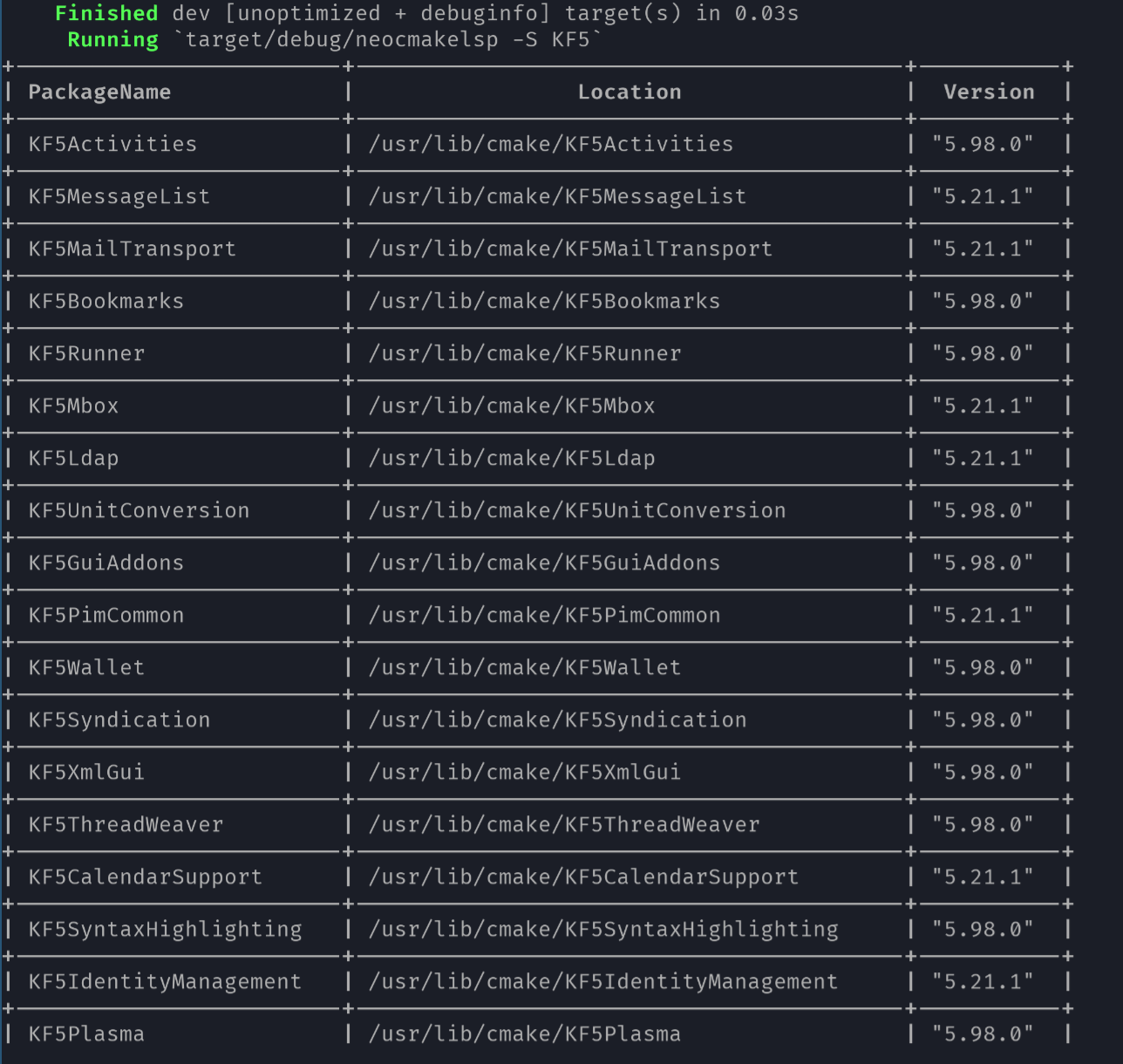Screen dimensions: 1123x1064
Task: Click the version value in the KF5Ldap row
Action: [x=983, y=459]
